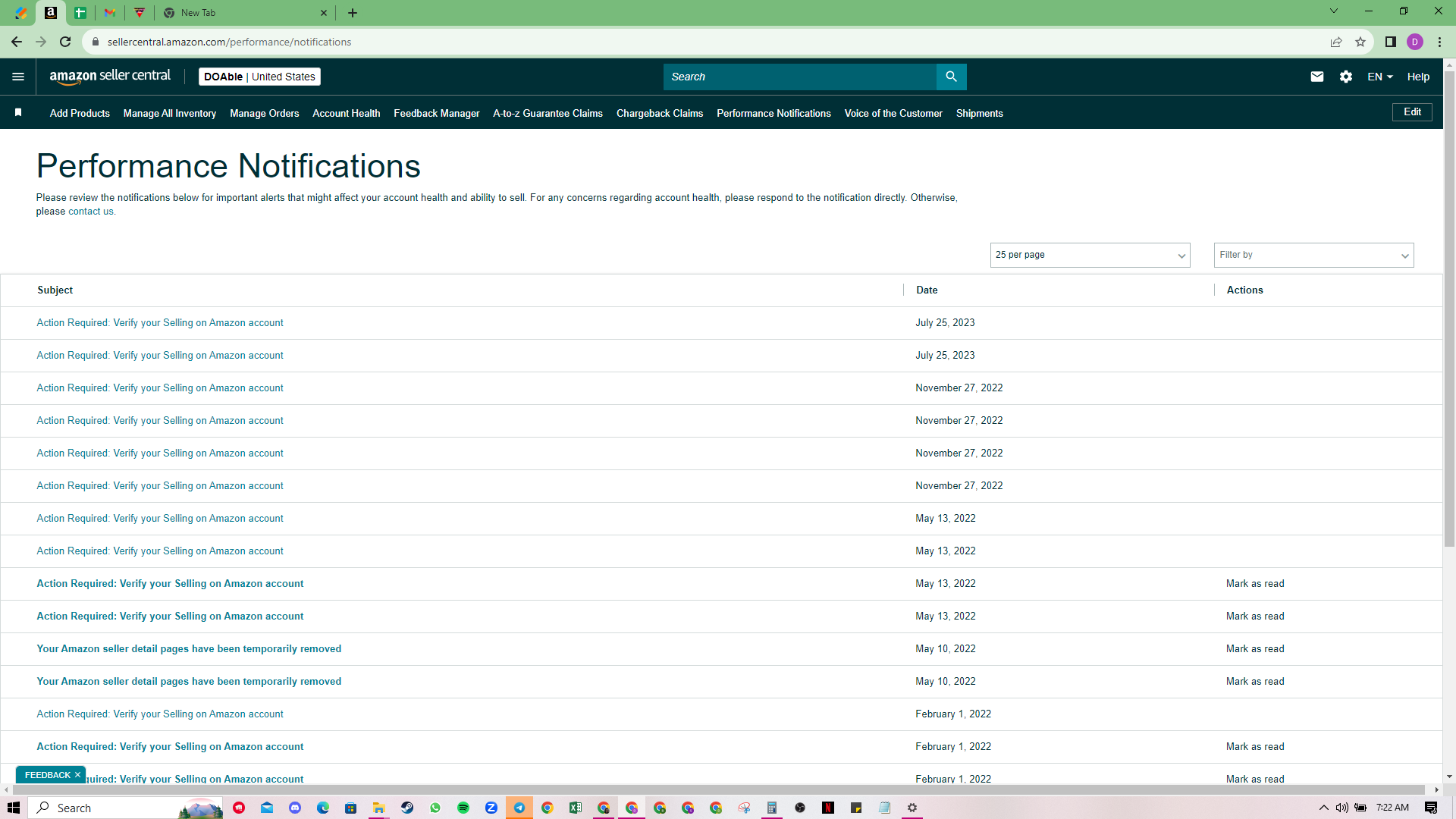Open A-to-z Guarantee Claims

click(x=548, y=113)
